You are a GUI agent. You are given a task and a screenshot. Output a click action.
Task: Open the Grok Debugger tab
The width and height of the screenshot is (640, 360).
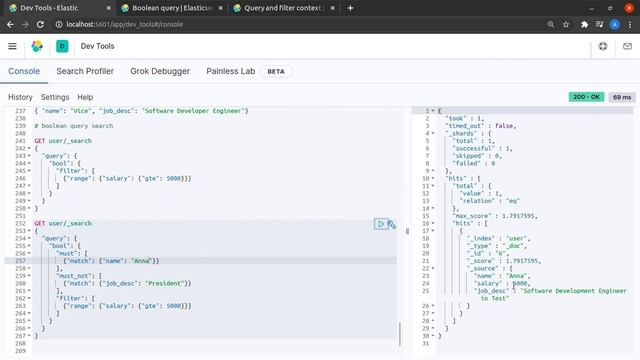pos(160,71)
